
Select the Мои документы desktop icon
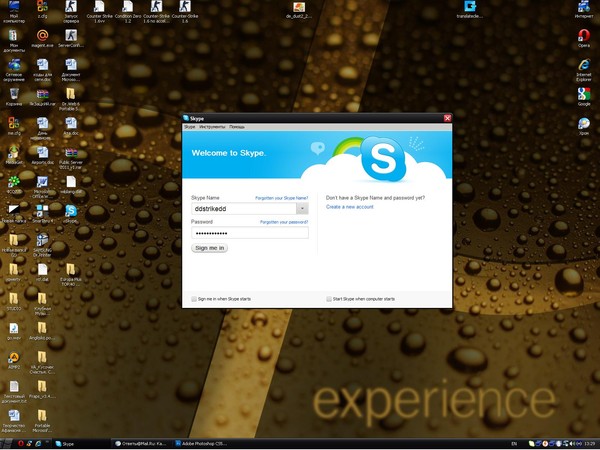pos(14,41)
